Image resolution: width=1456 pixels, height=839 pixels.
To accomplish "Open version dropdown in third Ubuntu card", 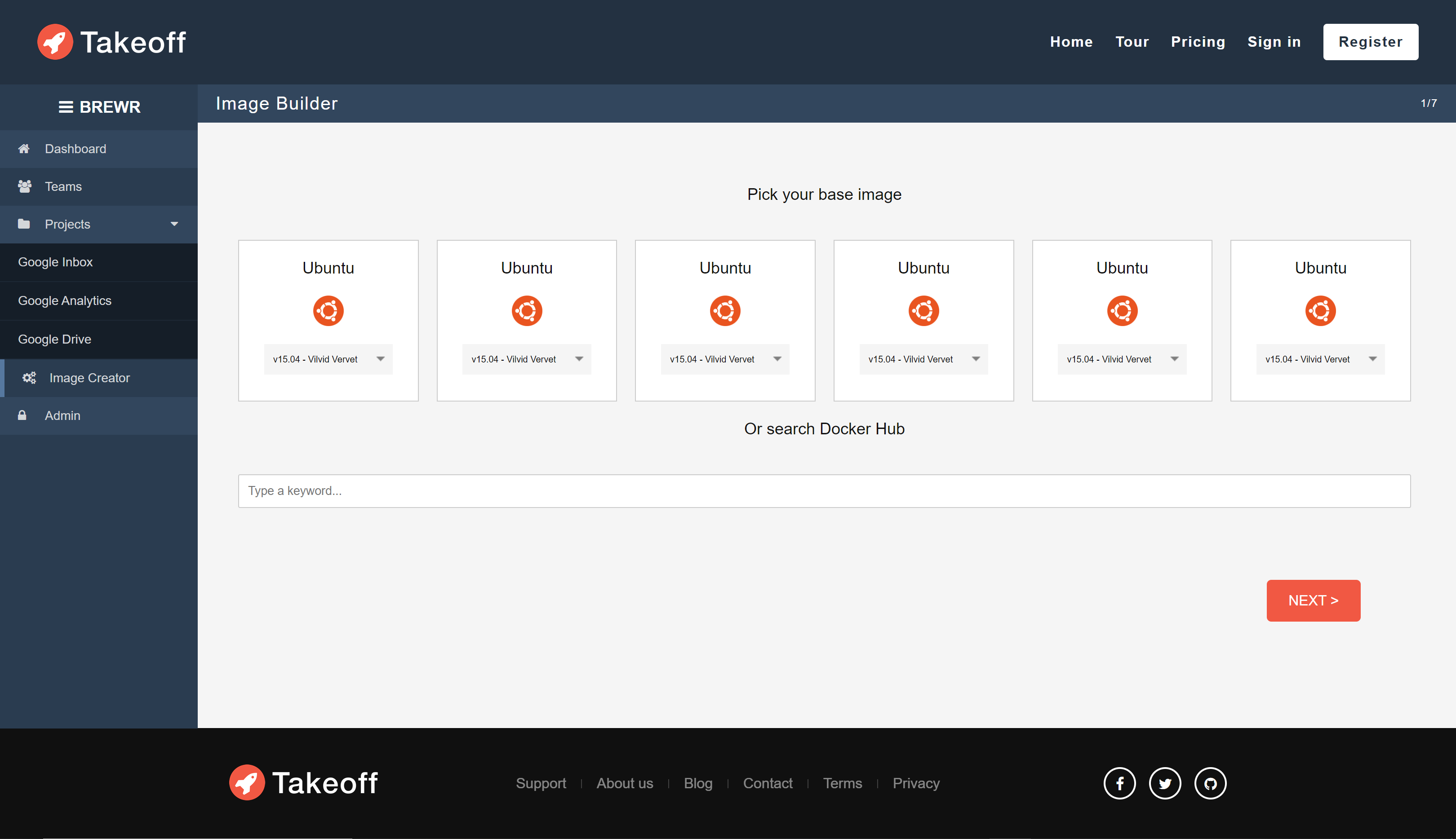I will coord(724,359).
